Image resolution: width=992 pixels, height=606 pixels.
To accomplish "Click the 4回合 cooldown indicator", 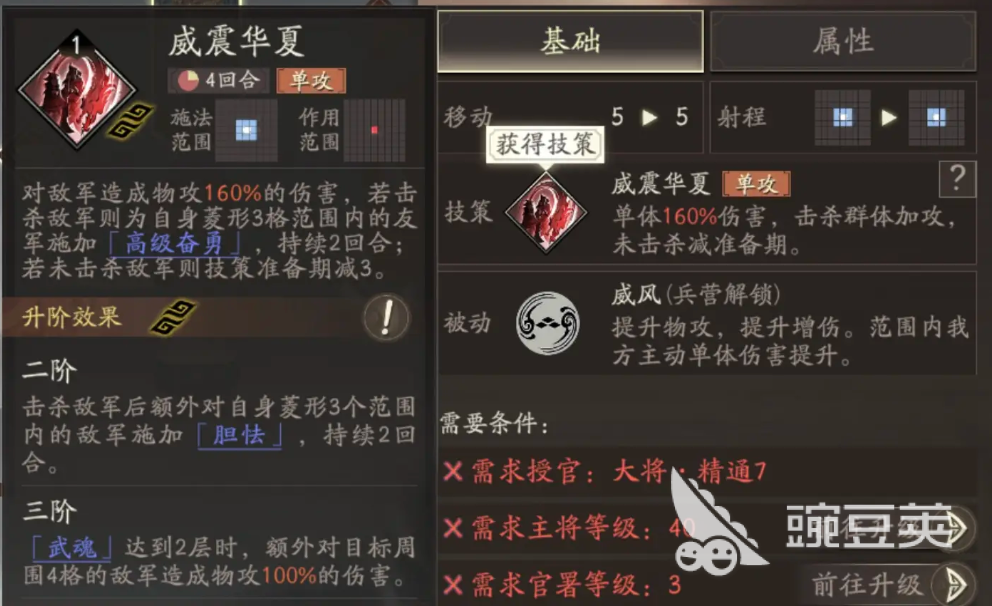I will (x=219, y=80).
